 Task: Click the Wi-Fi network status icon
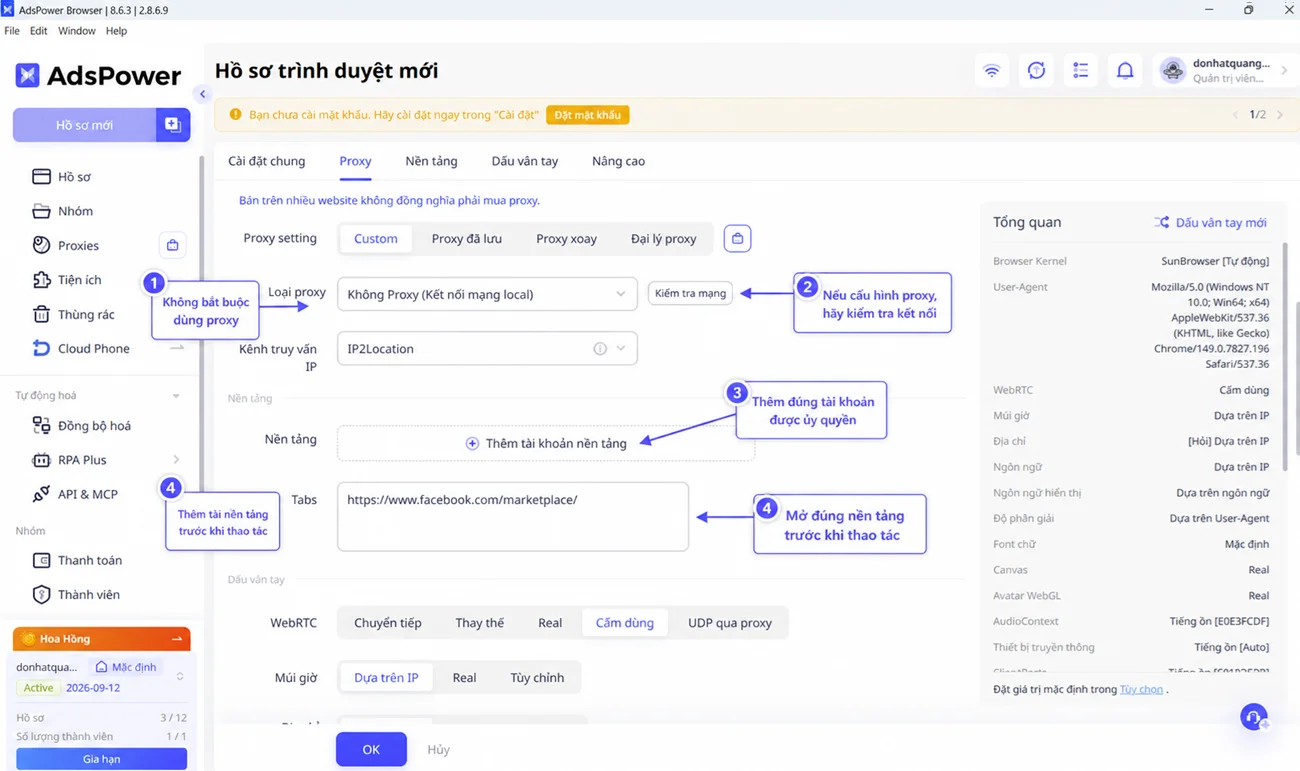click(991, 71)
